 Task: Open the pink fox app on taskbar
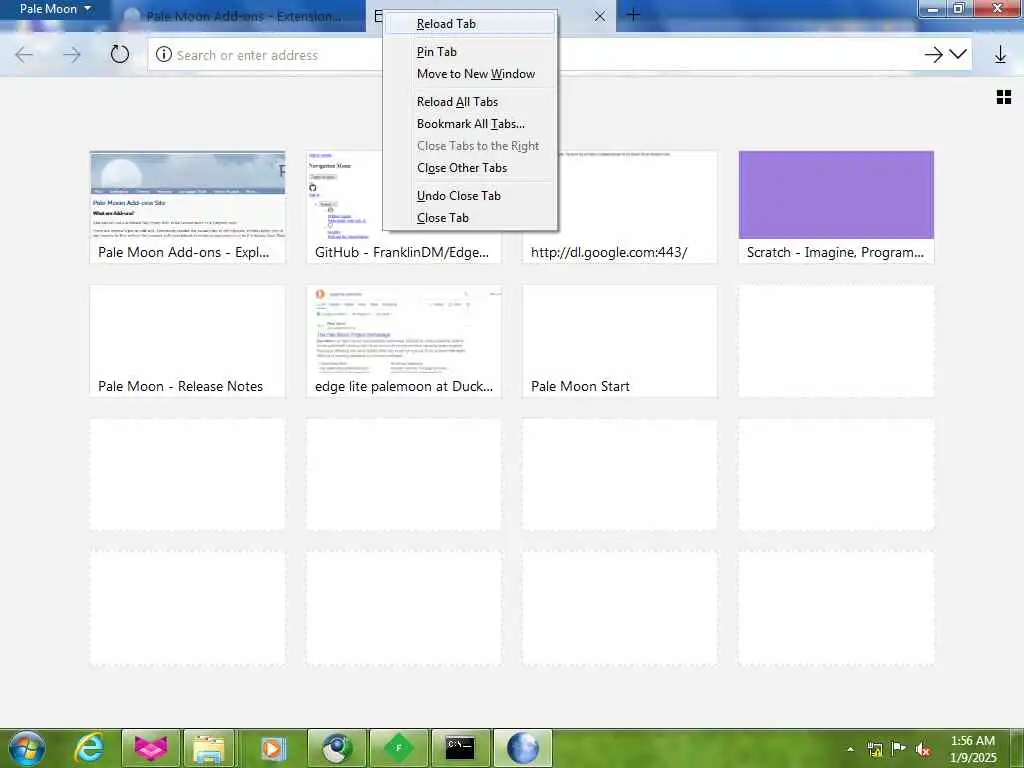[x=151, y=748]
